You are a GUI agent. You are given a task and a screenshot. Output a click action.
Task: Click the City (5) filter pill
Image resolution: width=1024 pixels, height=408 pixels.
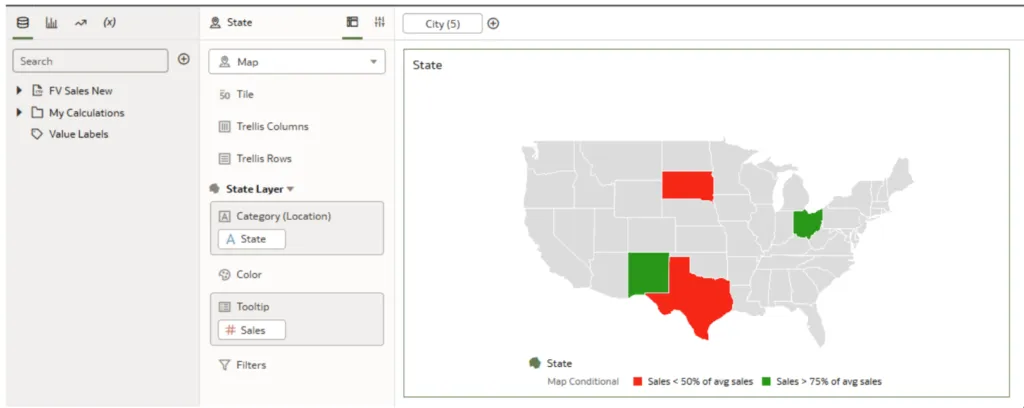click(442, 23)
